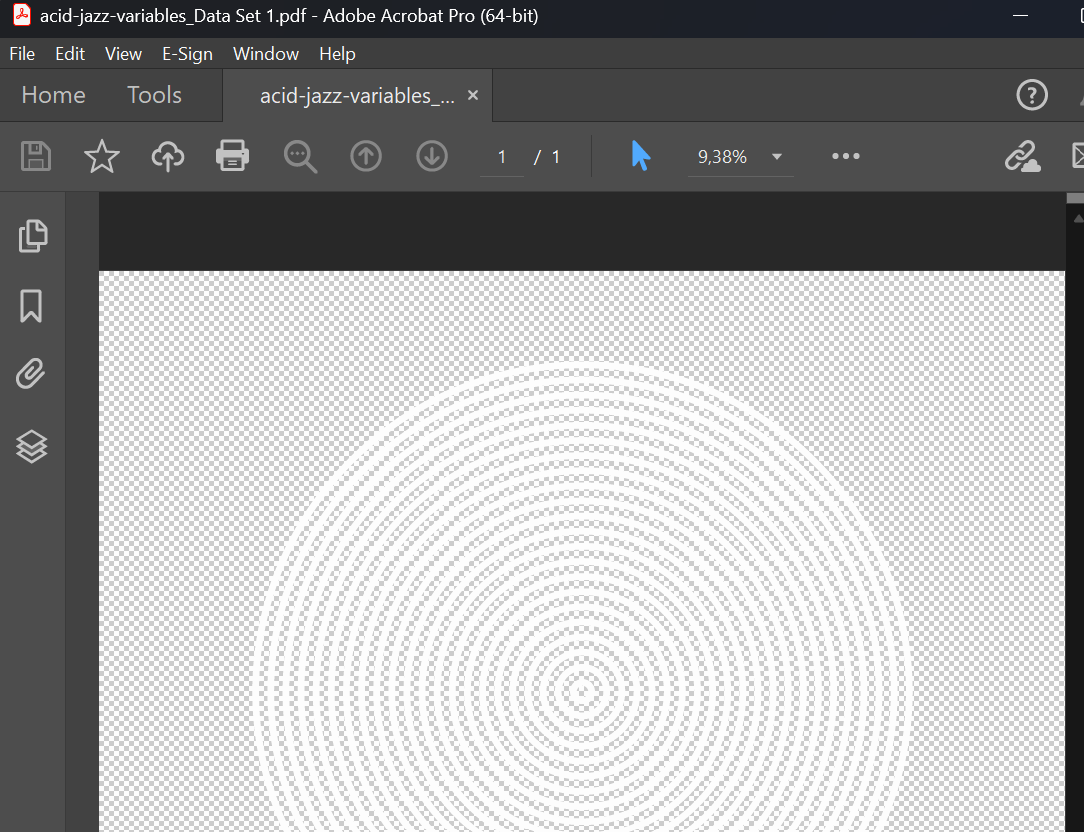The image size is (1084, 832).
Task: Open the View menu
Action: pyautogui.click(x=123, y=53)
